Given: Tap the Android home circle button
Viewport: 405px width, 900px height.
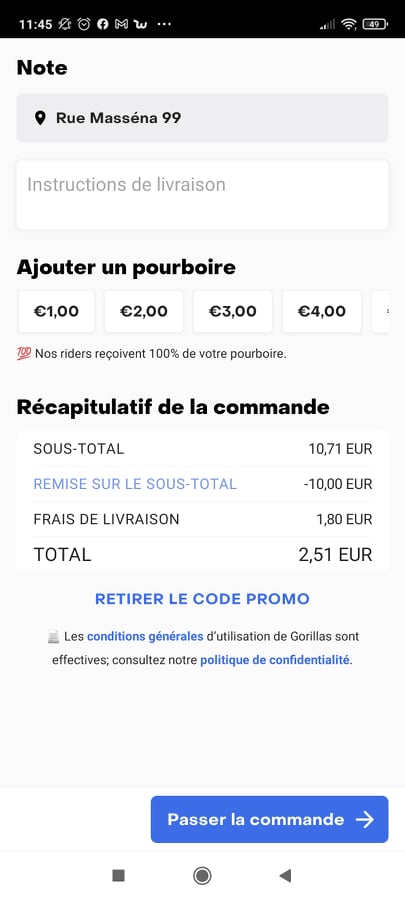Looking at the screenshot, I should click(202, 875).
